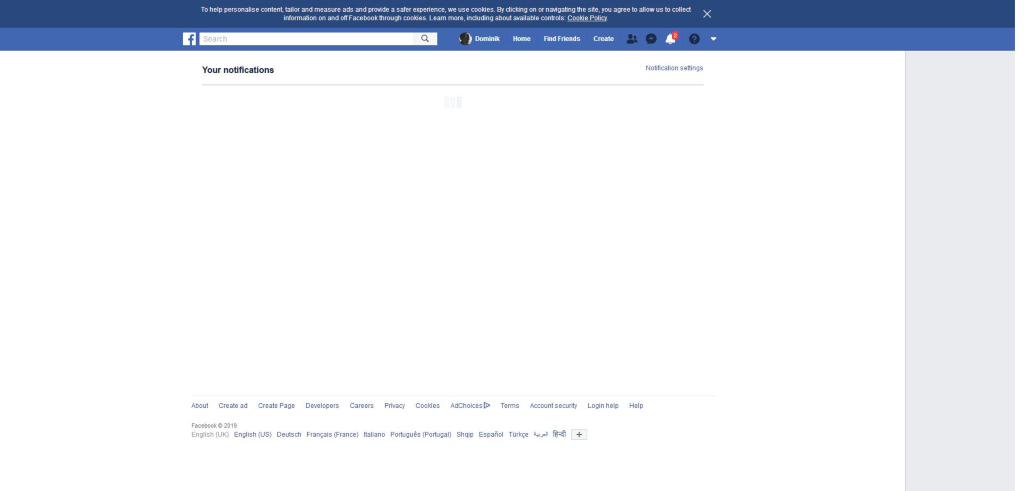Click the About footer link
Image resolution: width=1024 pixels, height=491 pixels.
coord(200,405)
